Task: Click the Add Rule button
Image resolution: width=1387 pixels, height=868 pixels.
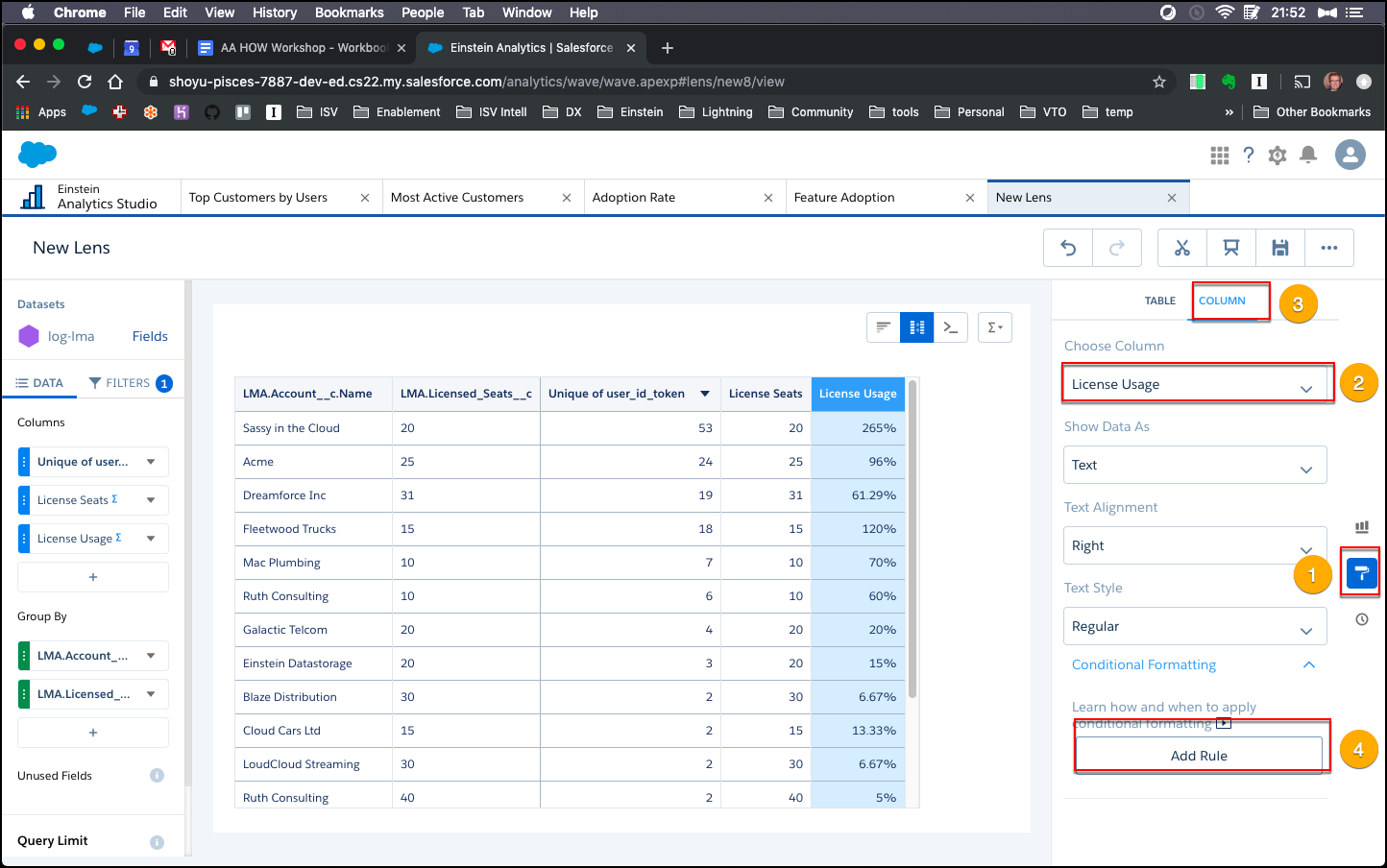Action: tap(1199, 756)
